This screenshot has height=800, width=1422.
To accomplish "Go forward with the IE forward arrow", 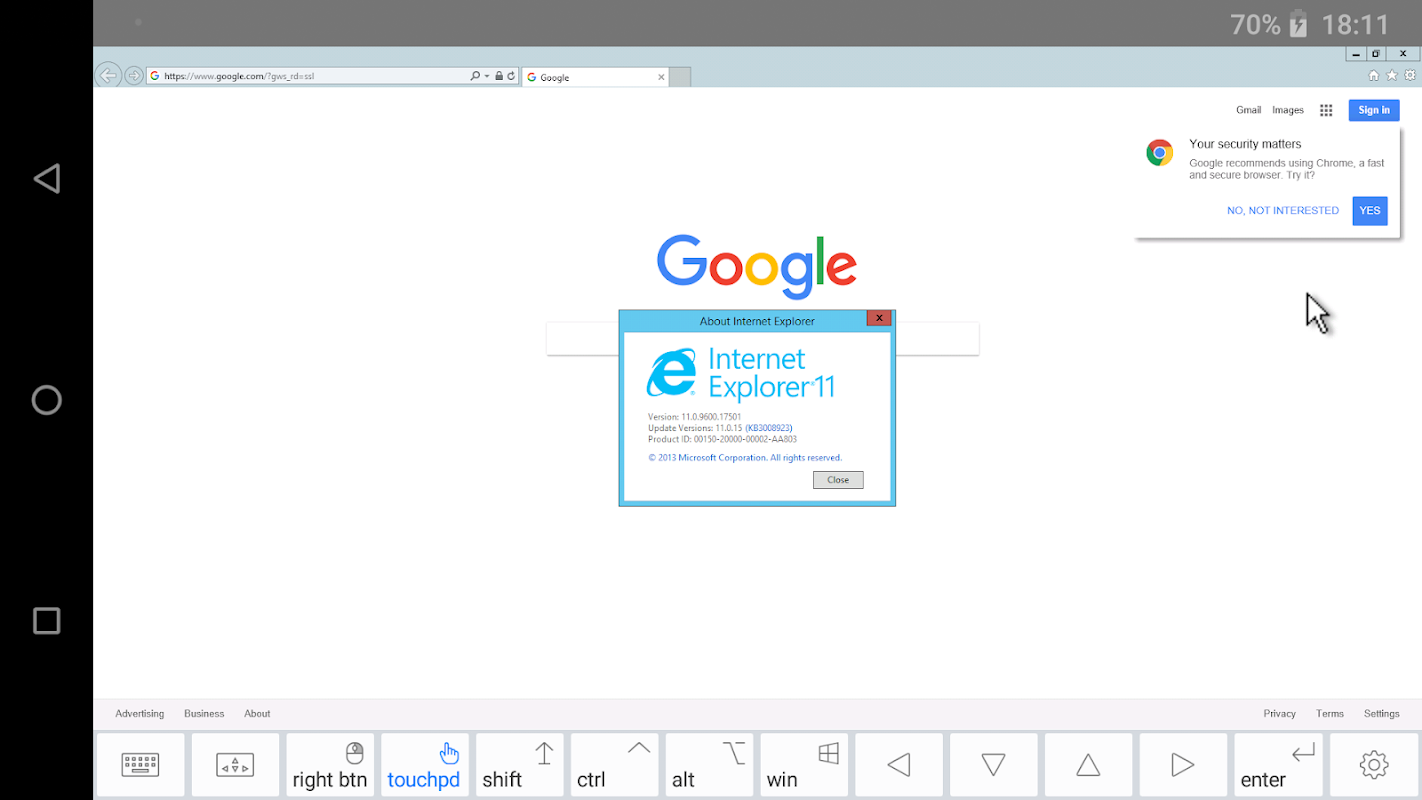I will (x=133, y=76).
